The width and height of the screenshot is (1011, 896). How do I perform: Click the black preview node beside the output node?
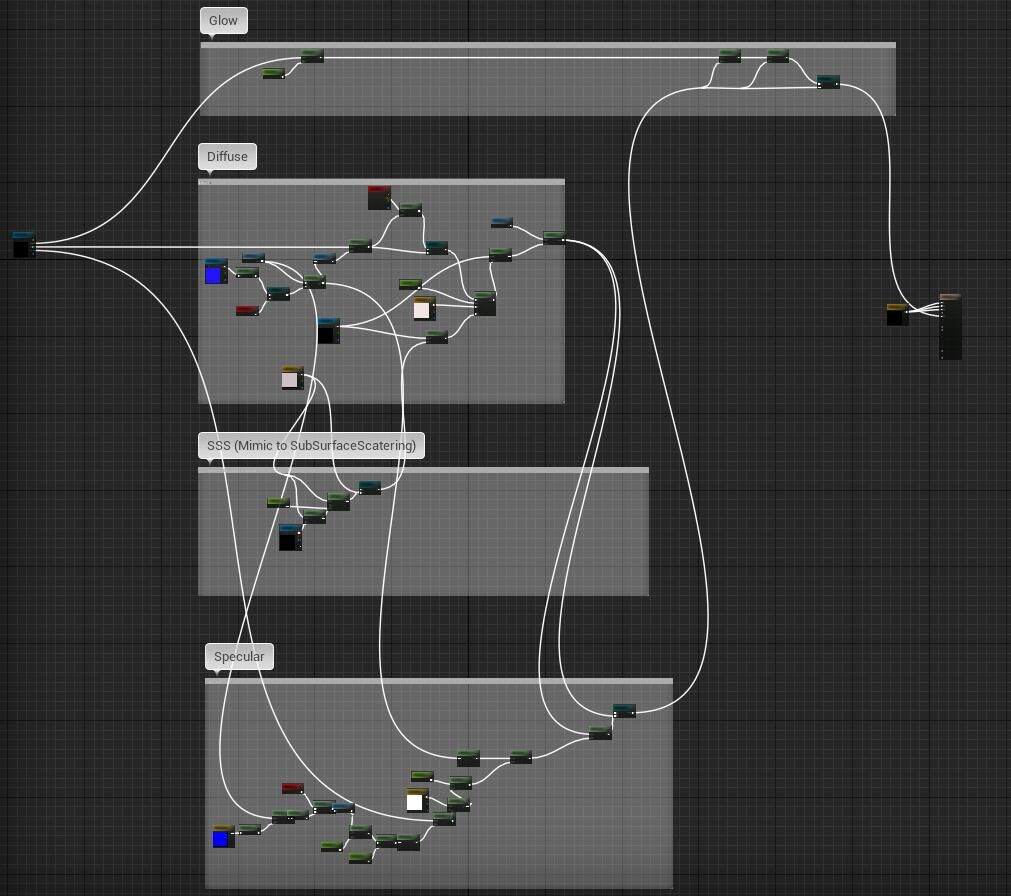click(x=896, y=315)
